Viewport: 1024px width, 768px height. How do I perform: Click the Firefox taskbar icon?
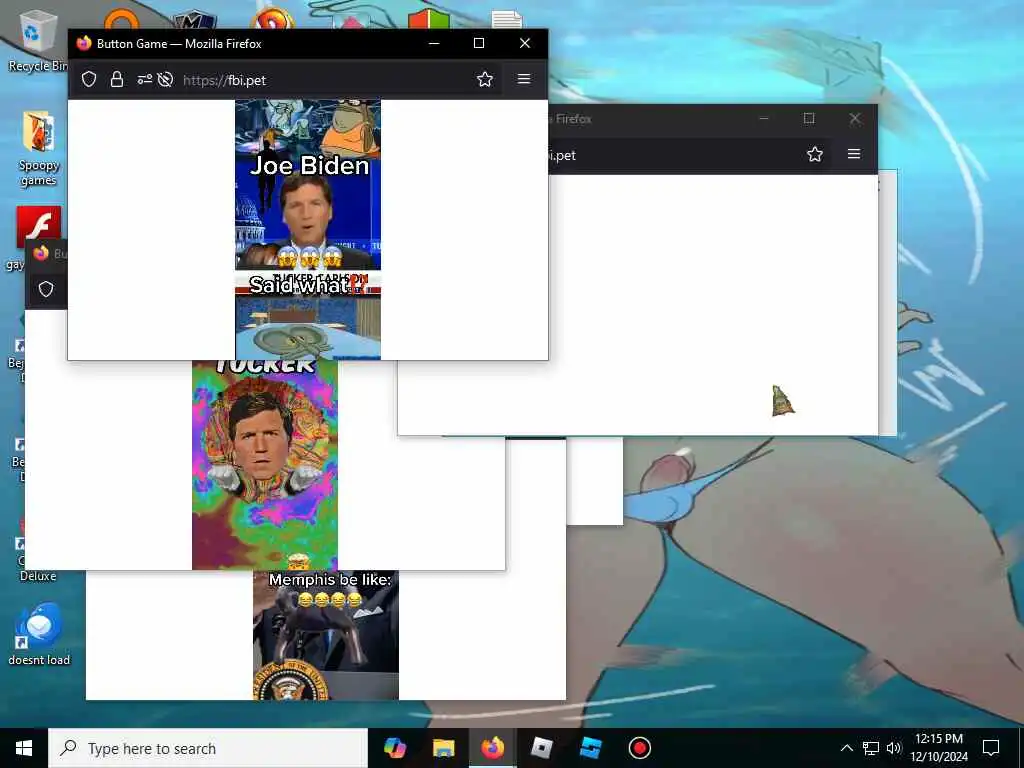(492, 748)
